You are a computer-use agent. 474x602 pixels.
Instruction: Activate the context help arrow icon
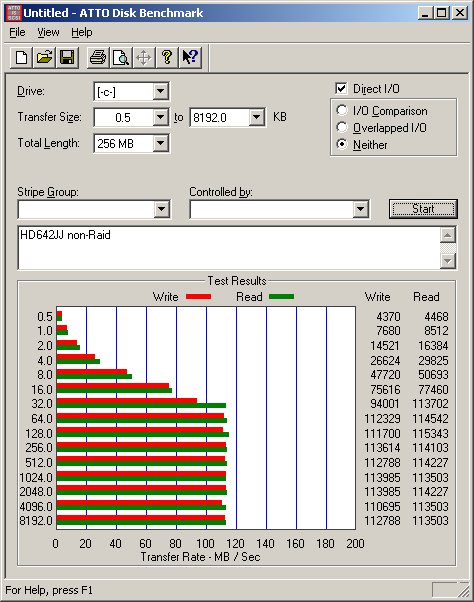click(190, 58)
